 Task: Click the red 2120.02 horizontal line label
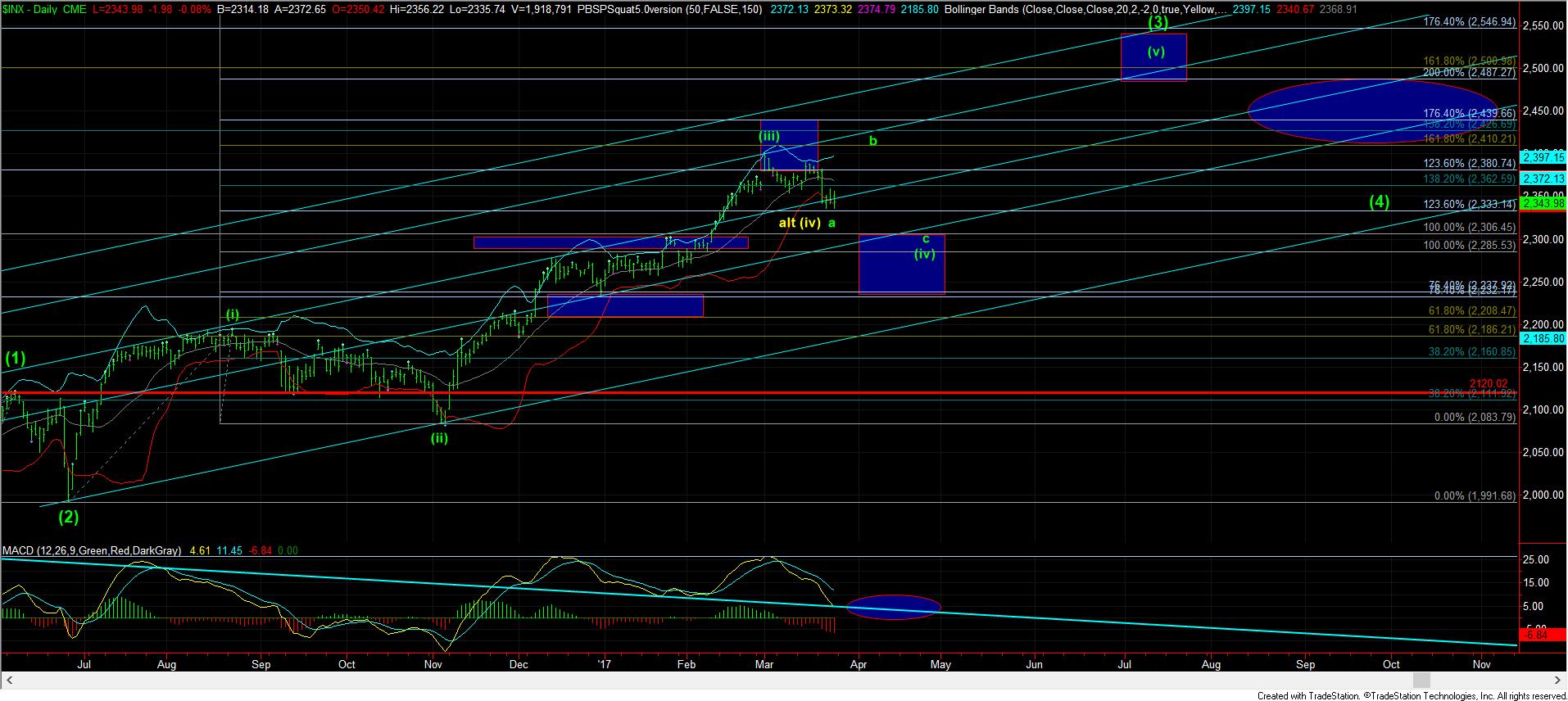click(x=1488, y=383)
